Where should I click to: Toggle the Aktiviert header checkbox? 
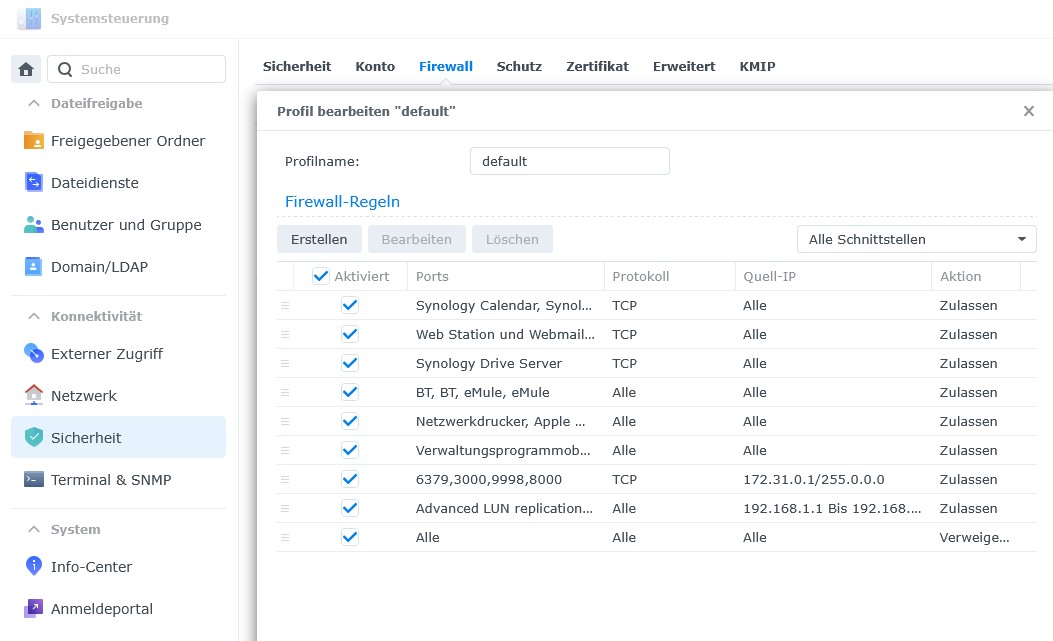click(x=321, y=276)
